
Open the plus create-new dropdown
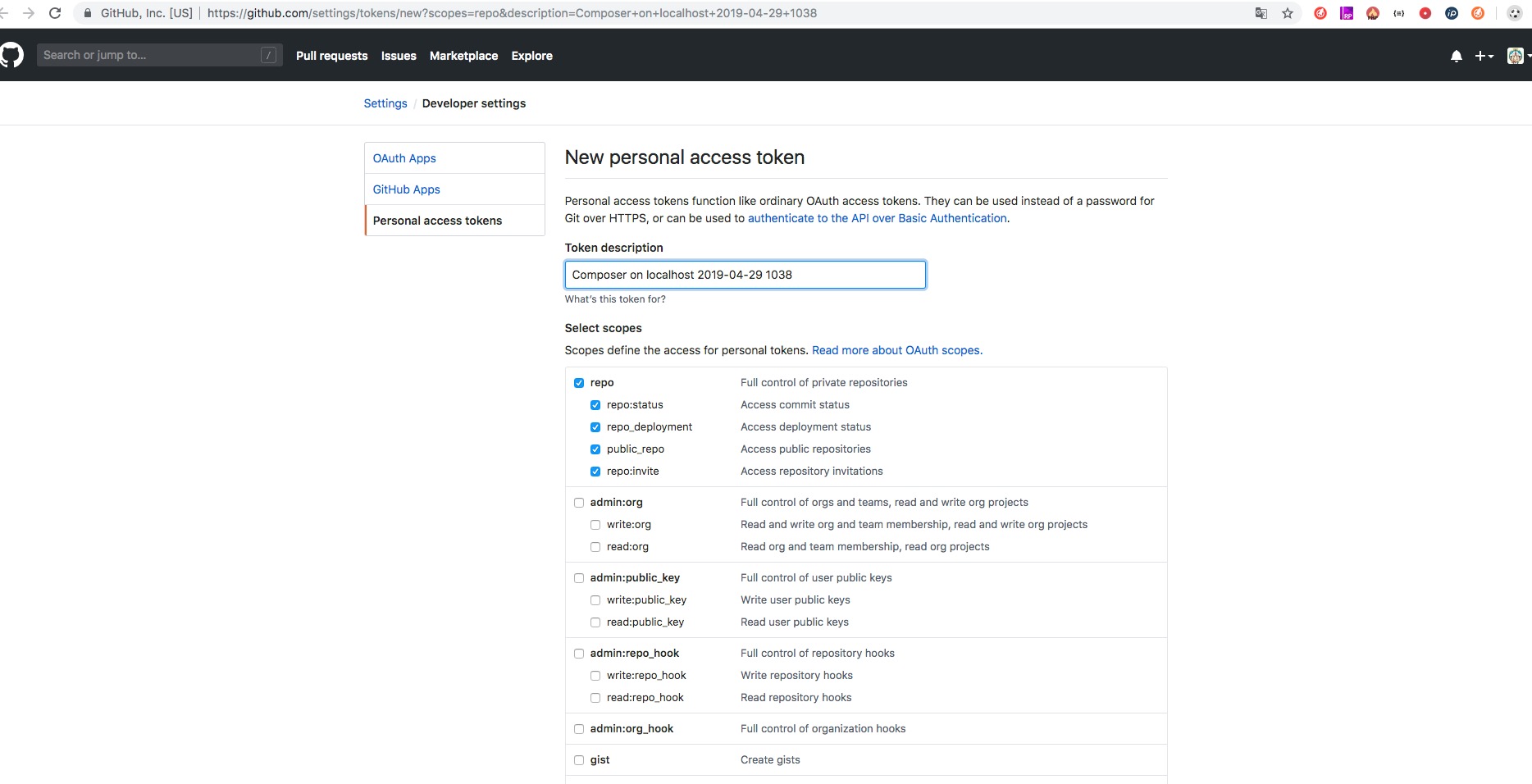click(1484, 56)
